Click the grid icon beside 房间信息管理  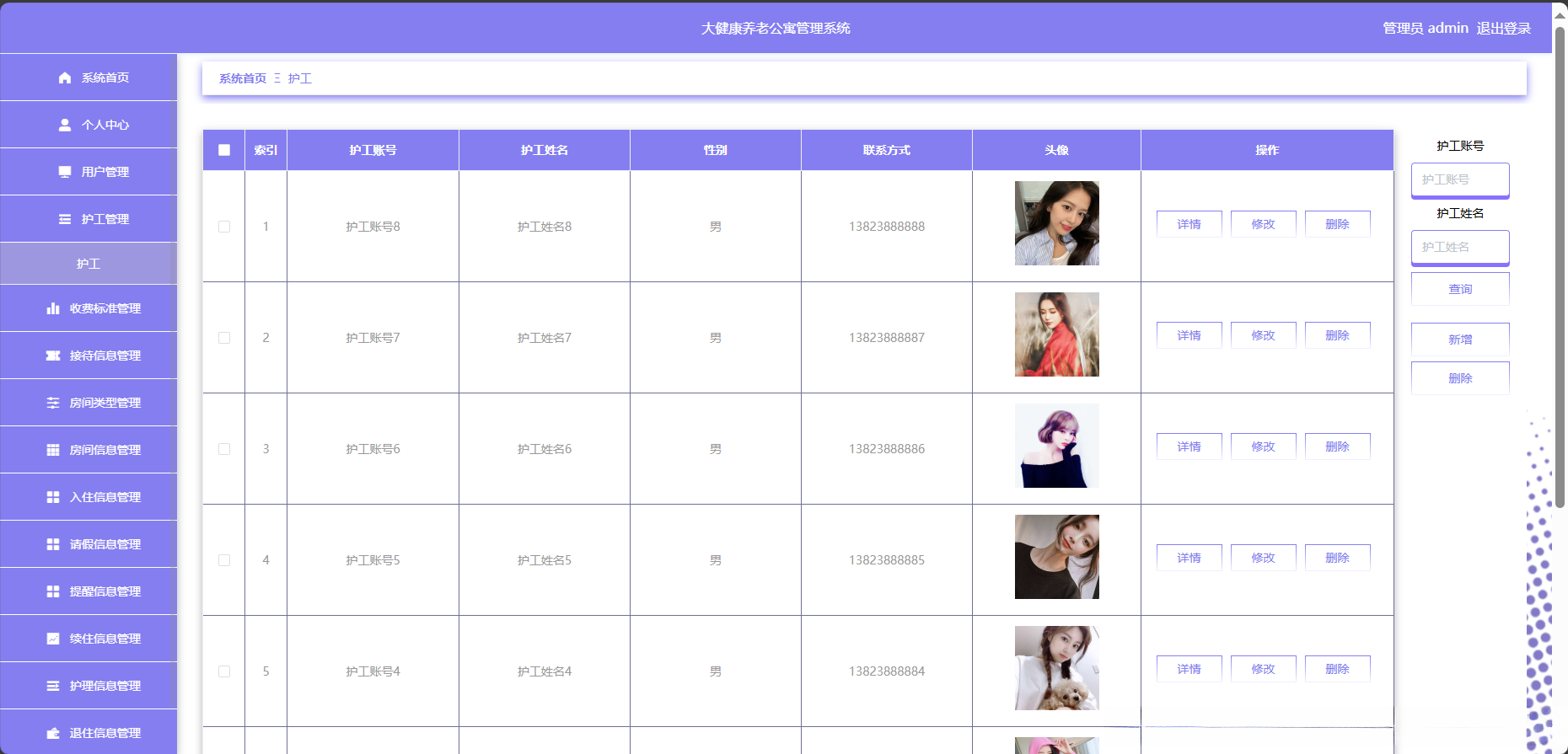[x=53, y=450]
